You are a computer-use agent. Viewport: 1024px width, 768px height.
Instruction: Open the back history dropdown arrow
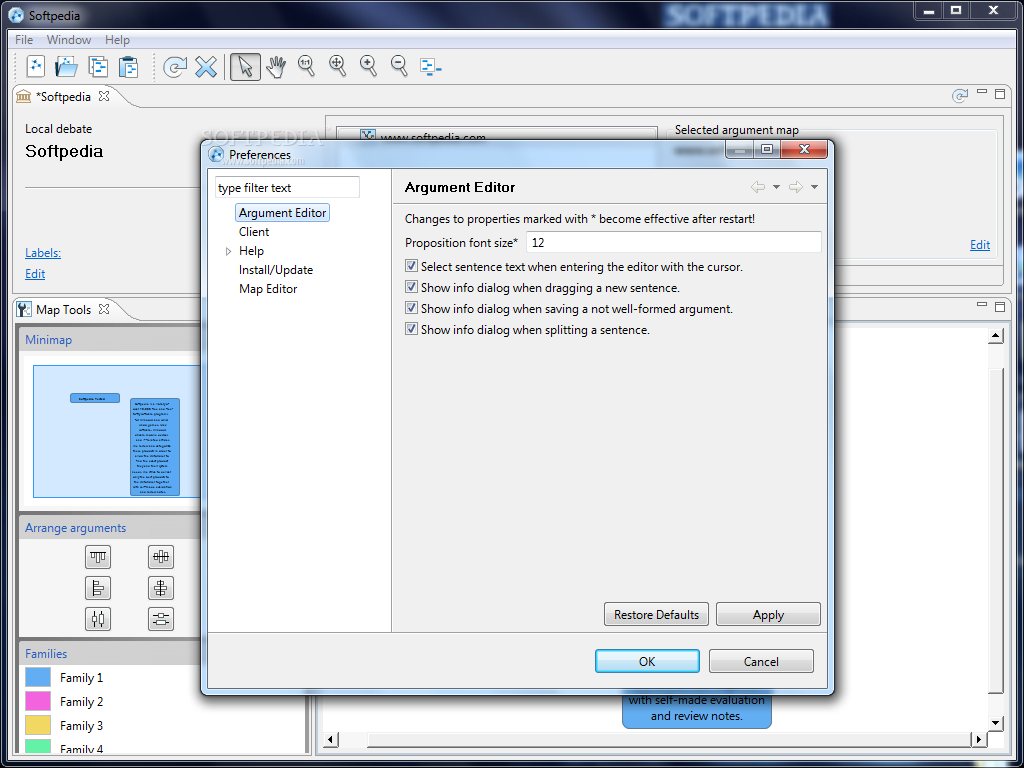(776, 187)
